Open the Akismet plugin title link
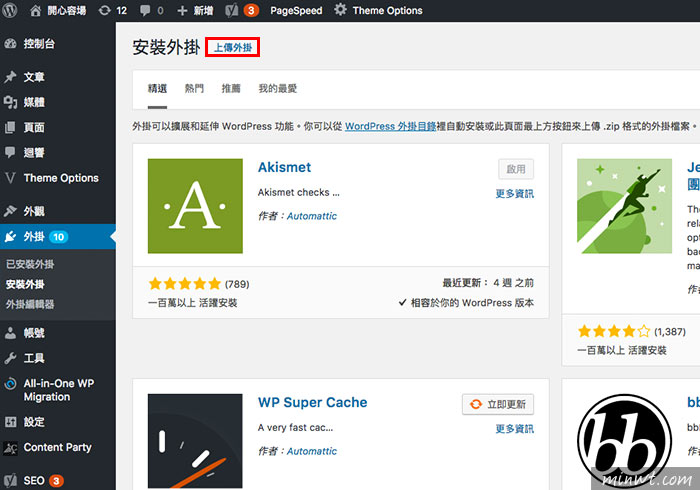This screenshot has width=700, height=490. pos(284,167)
